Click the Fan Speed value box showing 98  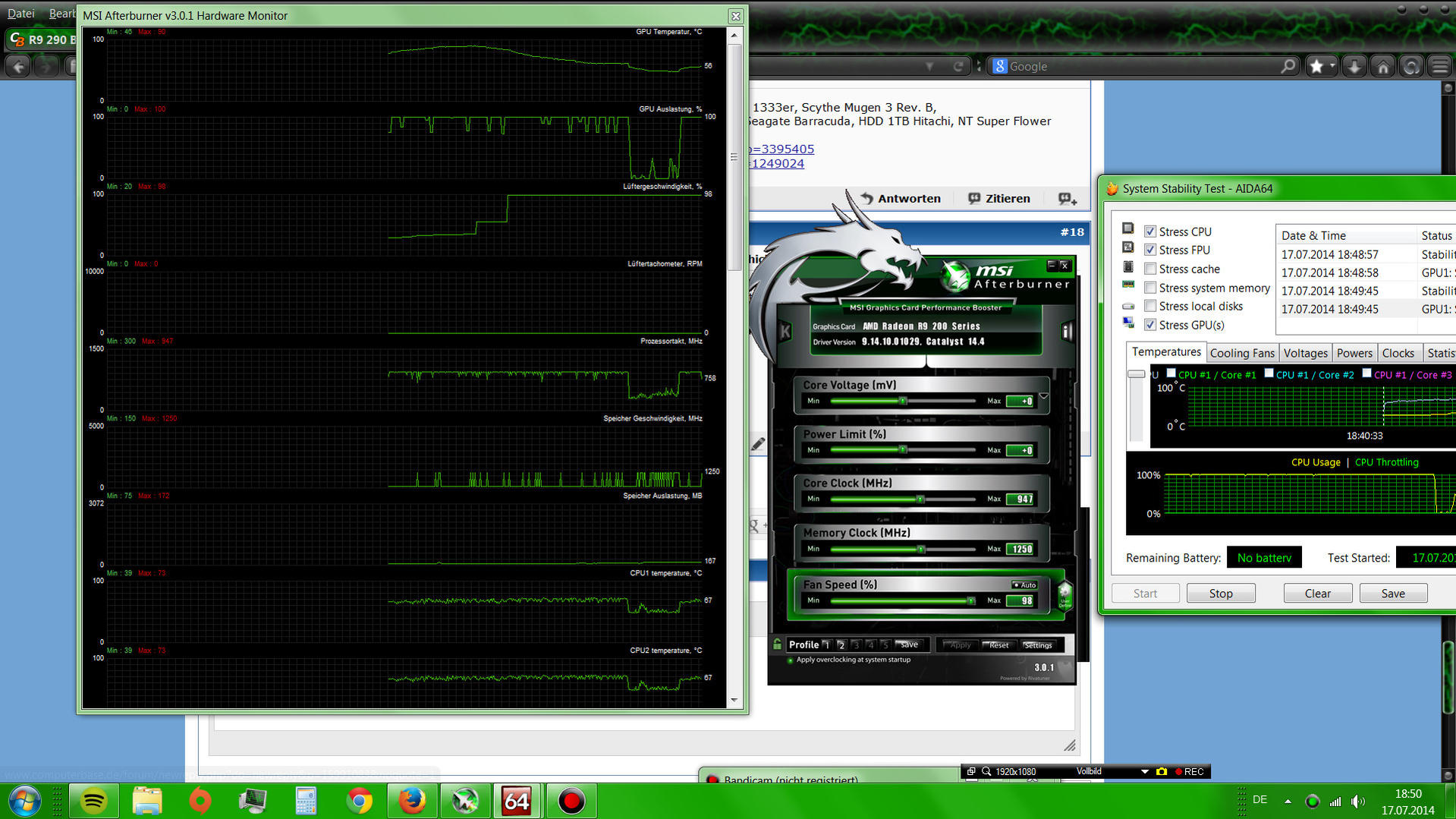(1021, 601)
